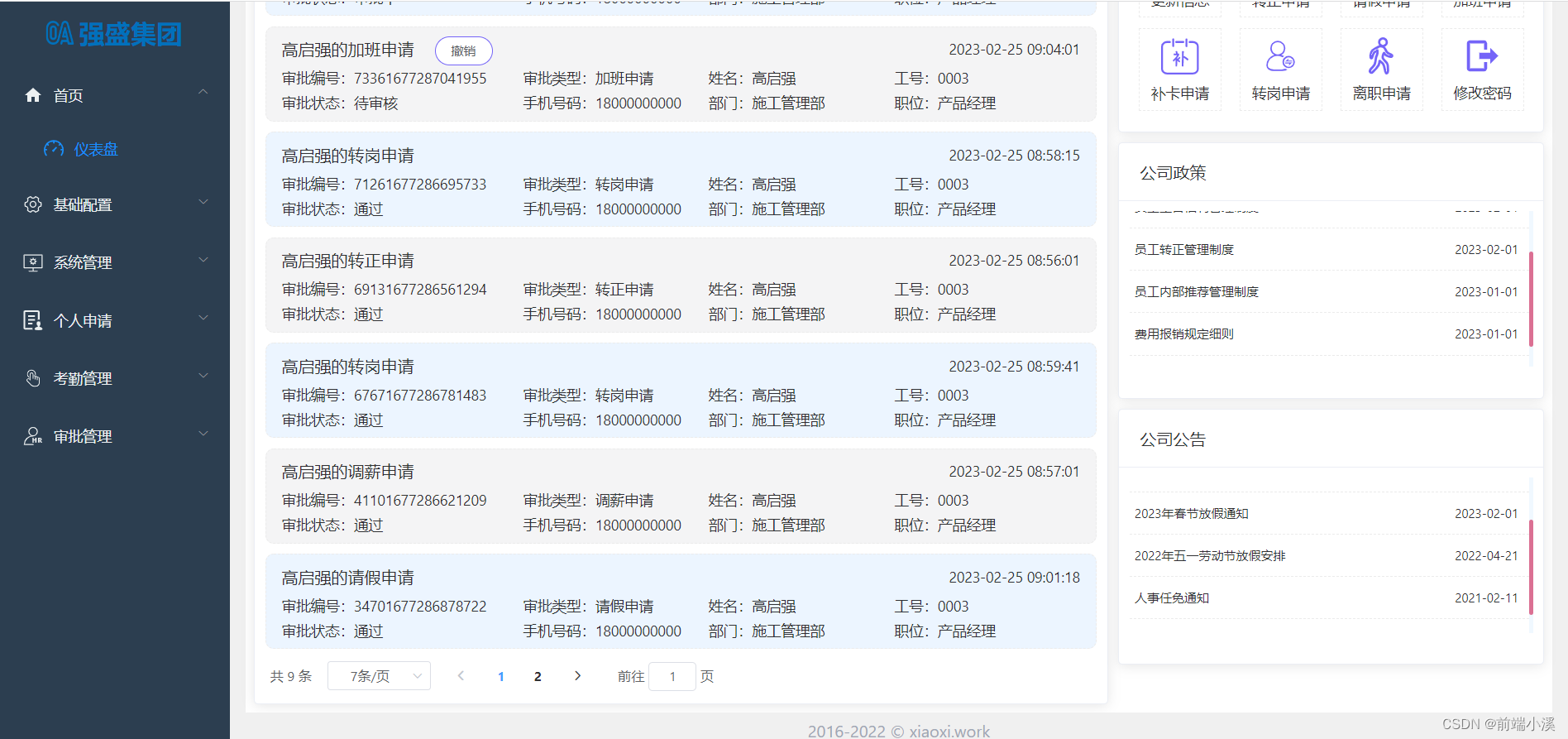The height and width of the screenshot is (739, 1568).
Task: Click the next page arrow
Action: click(x=577, y=676)
